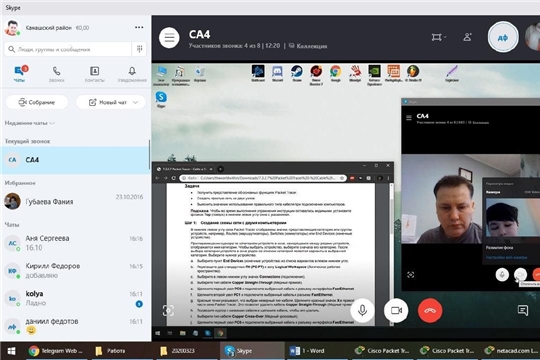This screenshot has width=540, height=360.
Task: Open the three-dot more options menu
Action: [139, 27]
